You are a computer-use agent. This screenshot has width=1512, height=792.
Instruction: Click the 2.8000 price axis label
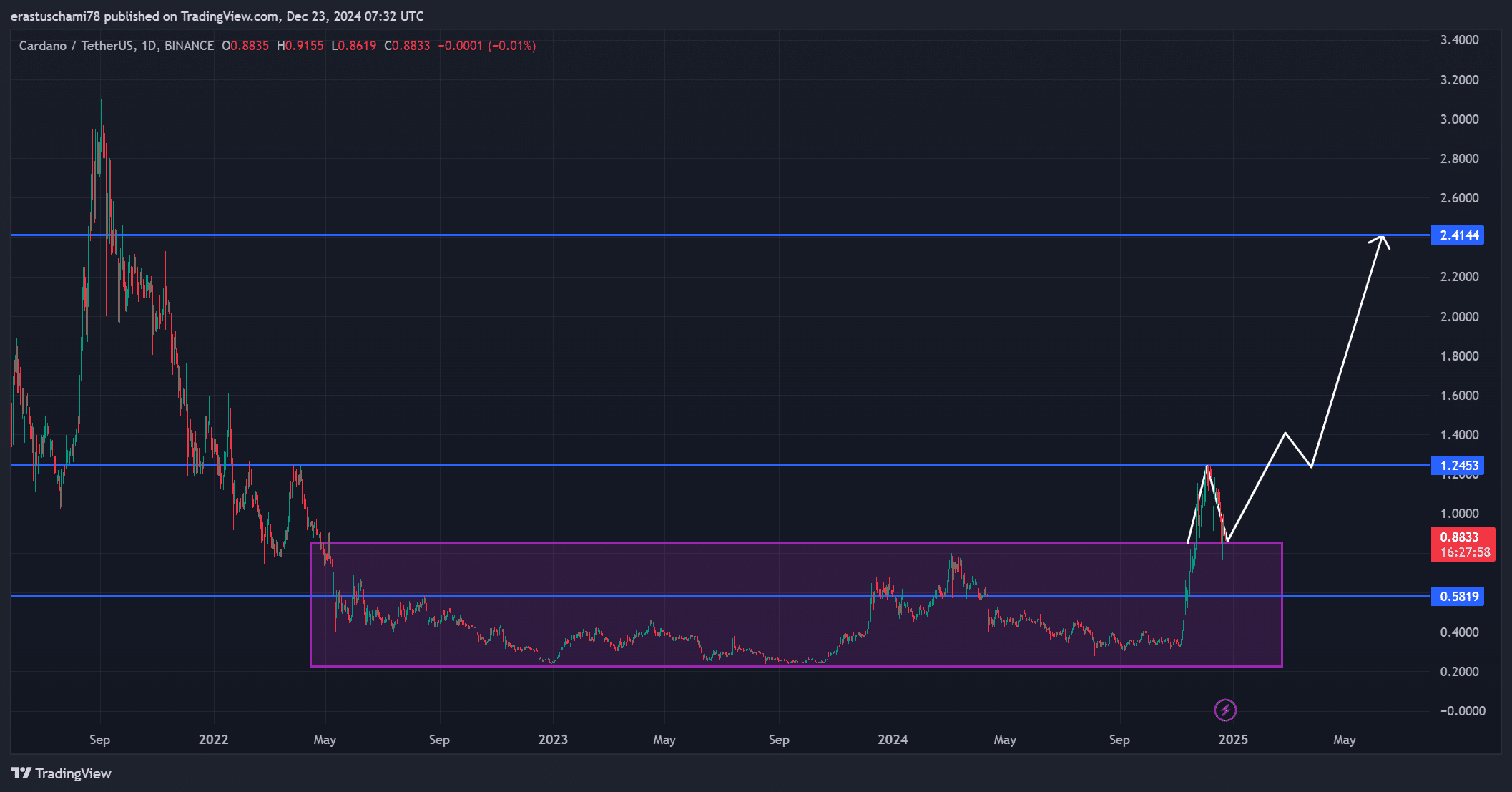click(x=1460, y=159)
